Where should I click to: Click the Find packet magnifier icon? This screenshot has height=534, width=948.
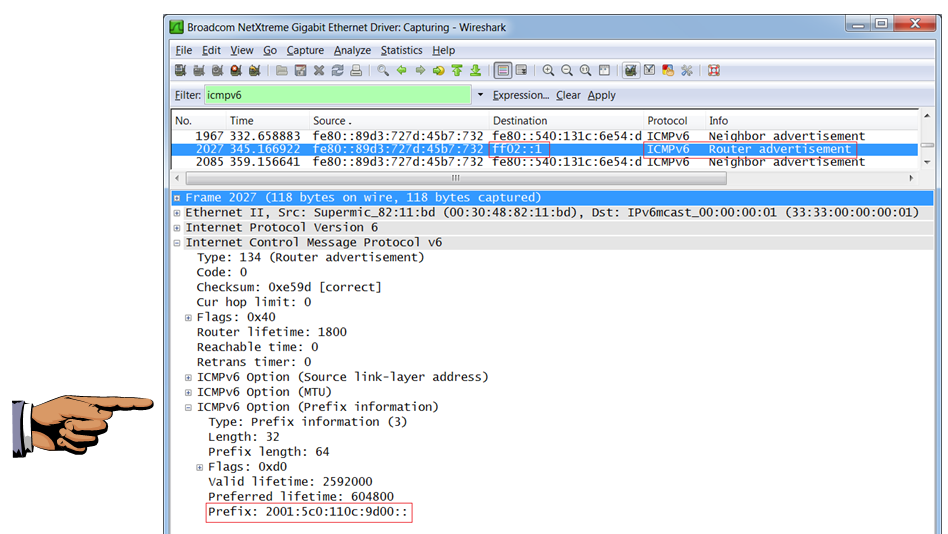point(383,71)
